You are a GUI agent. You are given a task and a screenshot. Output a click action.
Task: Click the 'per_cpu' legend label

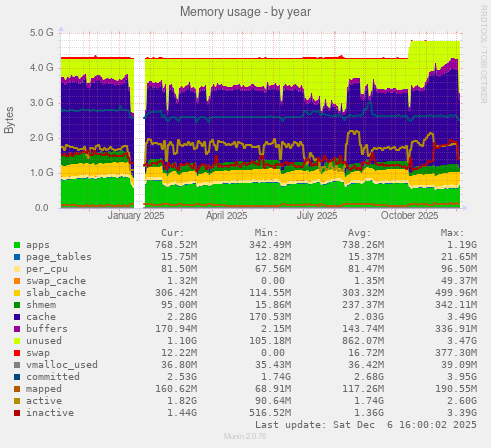[47, 269]
